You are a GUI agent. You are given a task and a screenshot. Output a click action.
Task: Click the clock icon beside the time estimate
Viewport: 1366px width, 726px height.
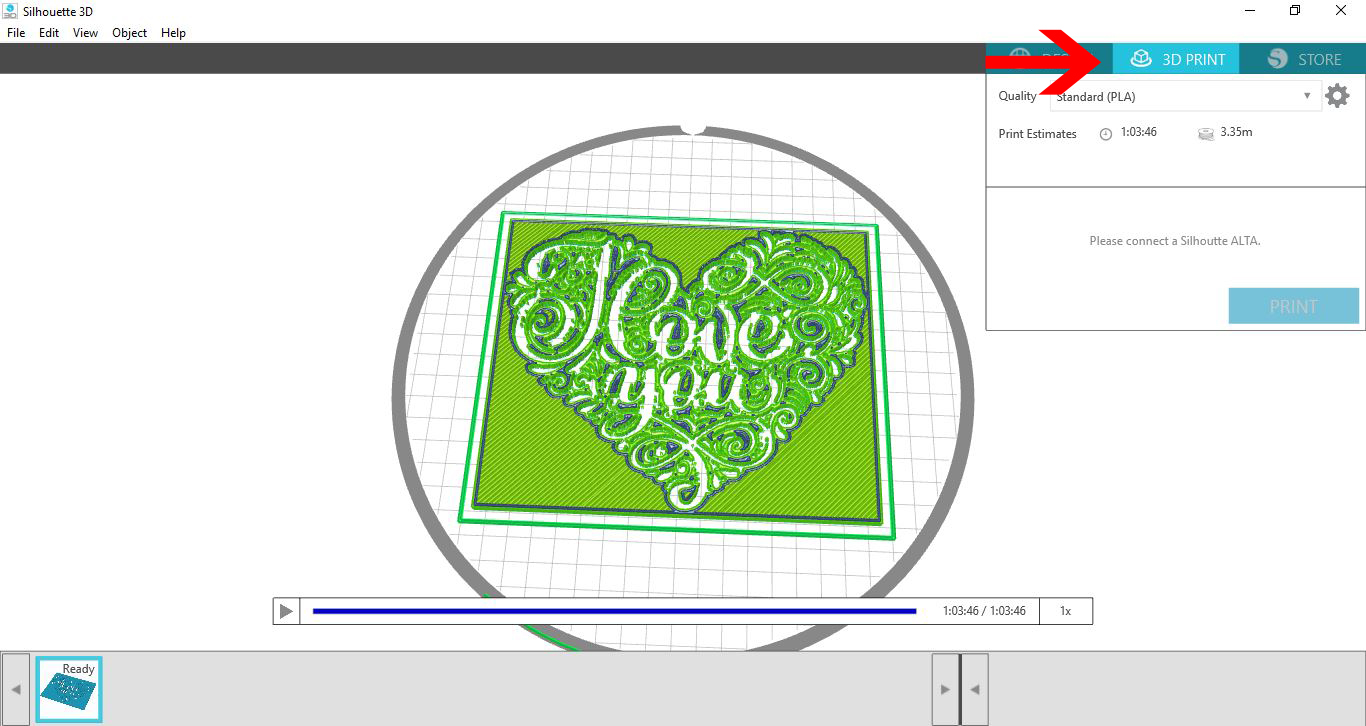pos(1106,134)
